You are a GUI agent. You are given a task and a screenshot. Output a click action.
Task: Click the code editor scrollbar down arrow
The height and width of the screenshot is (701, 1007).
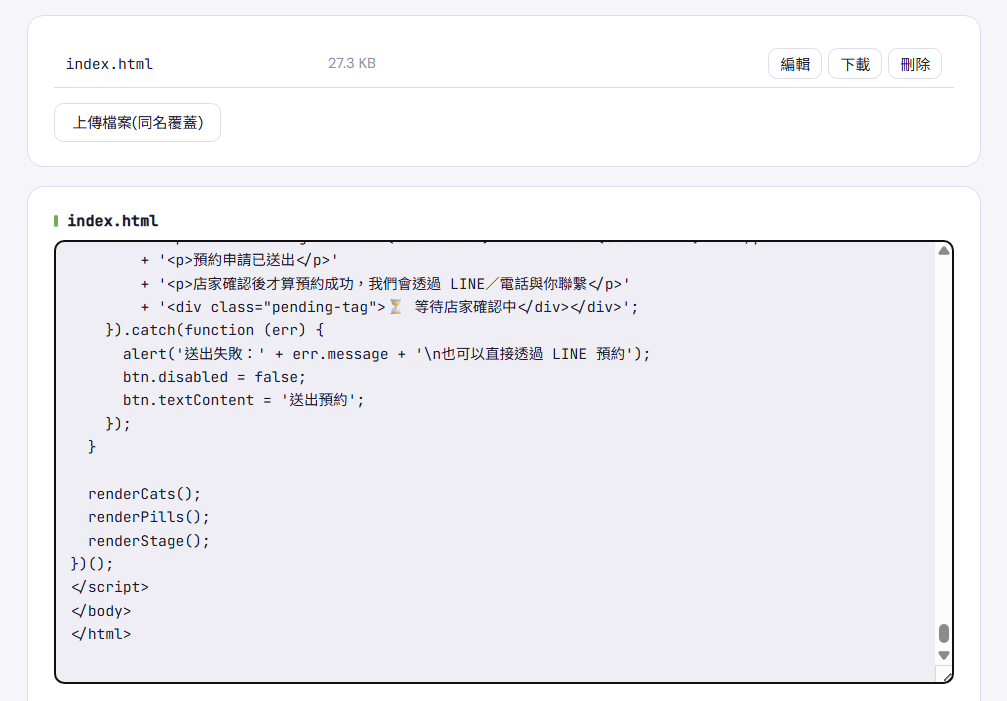pyautogui.click(x=943, y=655)
